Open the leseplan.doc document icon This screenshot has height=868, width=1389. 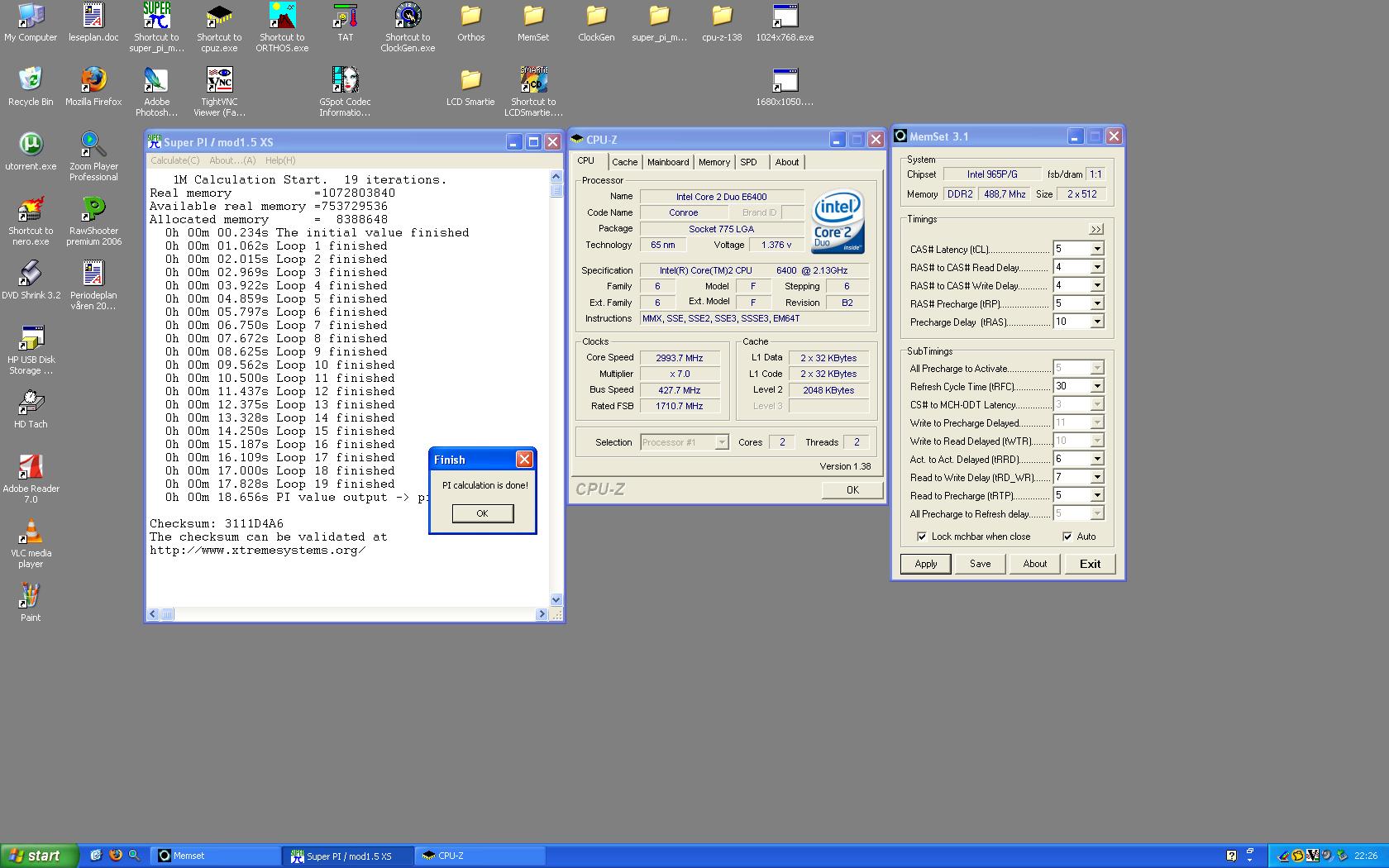[93, 22]
